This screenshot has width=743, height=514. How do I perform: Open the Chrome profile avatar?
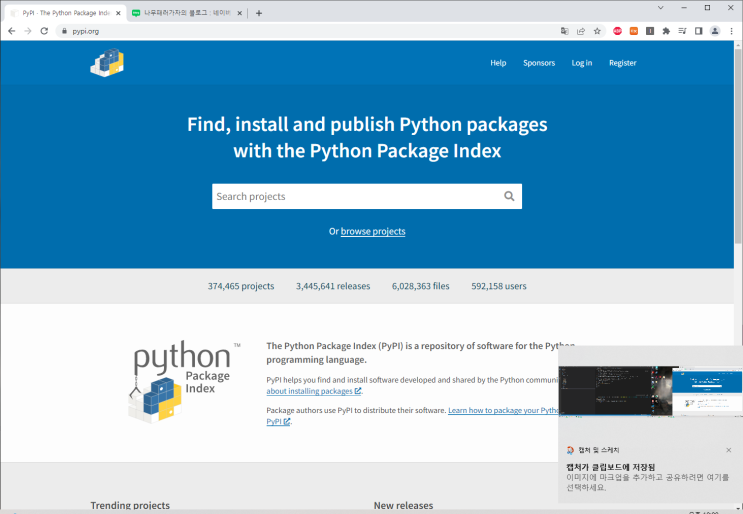click(715, 31)
